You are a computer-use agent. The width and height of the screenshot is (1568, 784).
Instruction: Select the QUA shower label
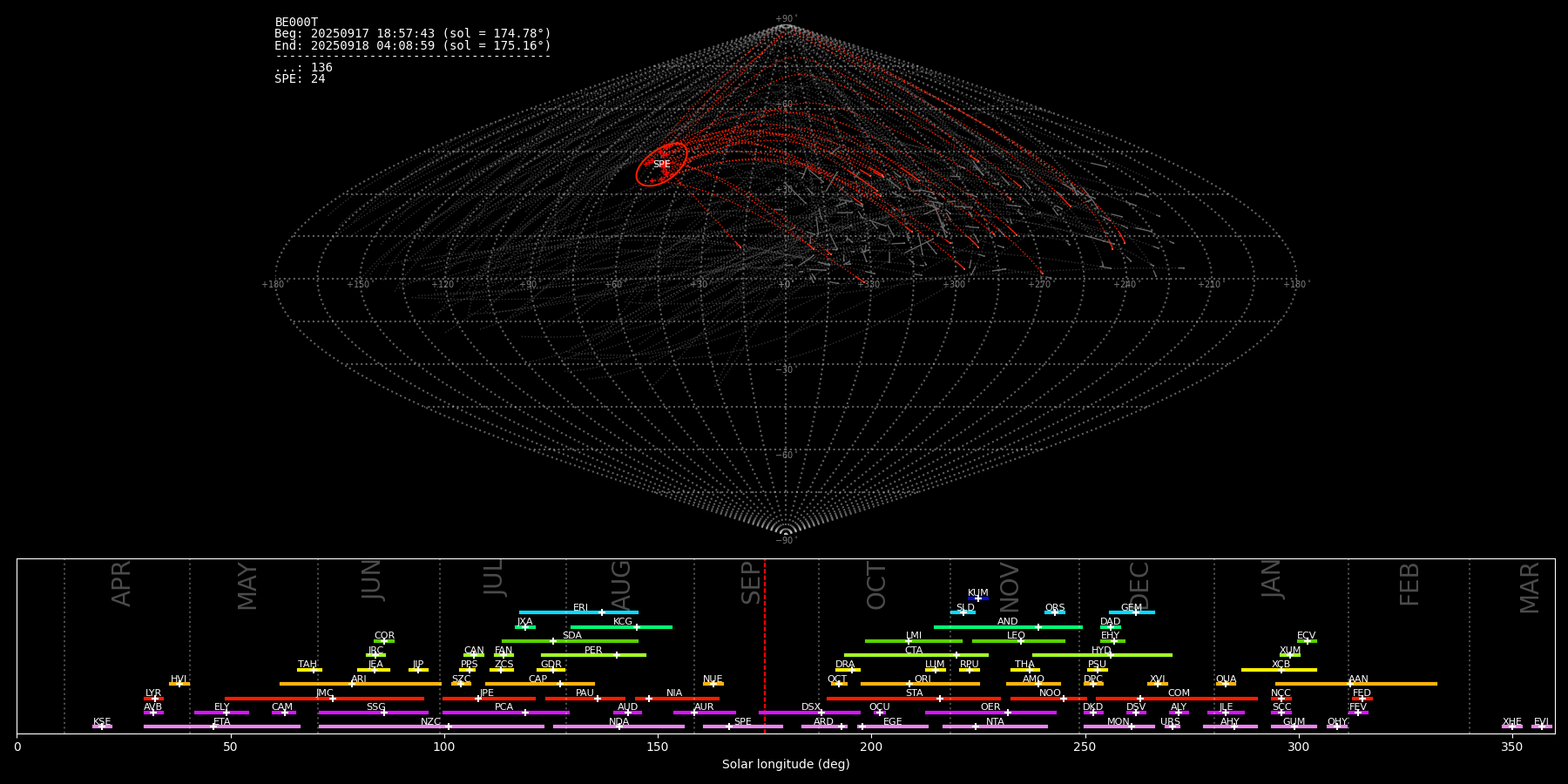1226,679
